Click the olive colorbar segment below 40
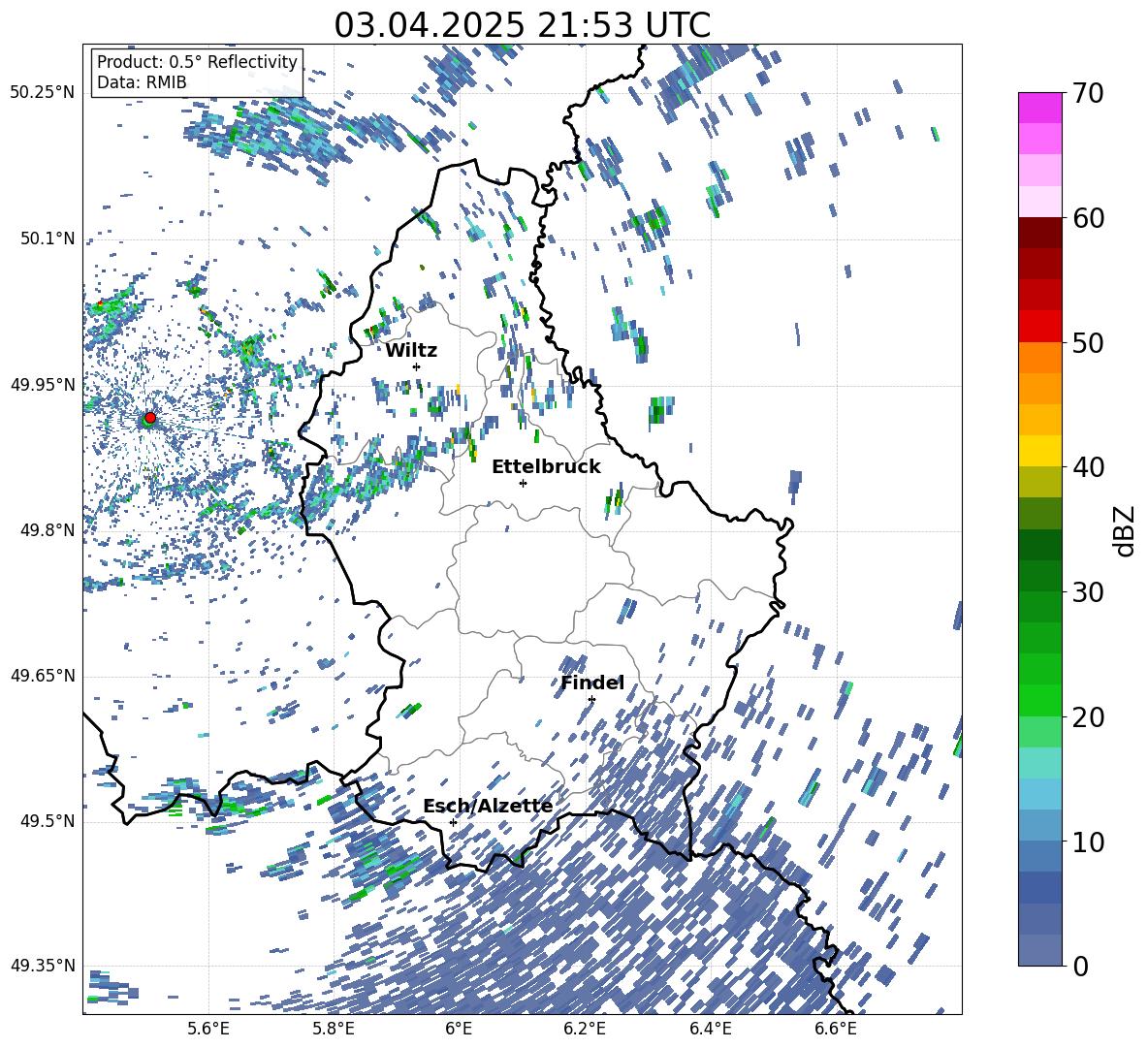 pos(1039,482)
